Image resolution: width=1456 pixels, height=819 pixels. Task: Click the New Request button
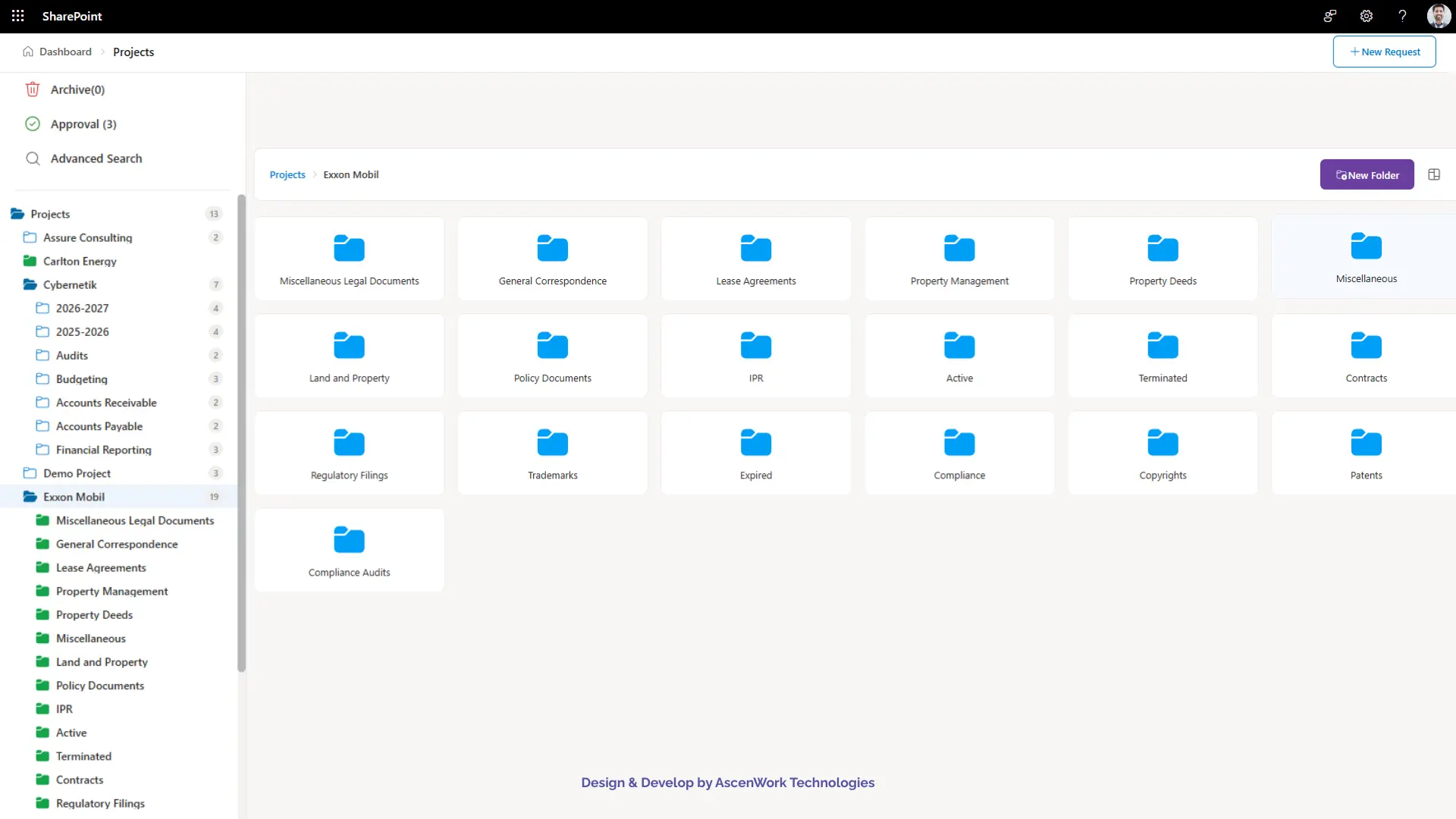pos(1384,52)
